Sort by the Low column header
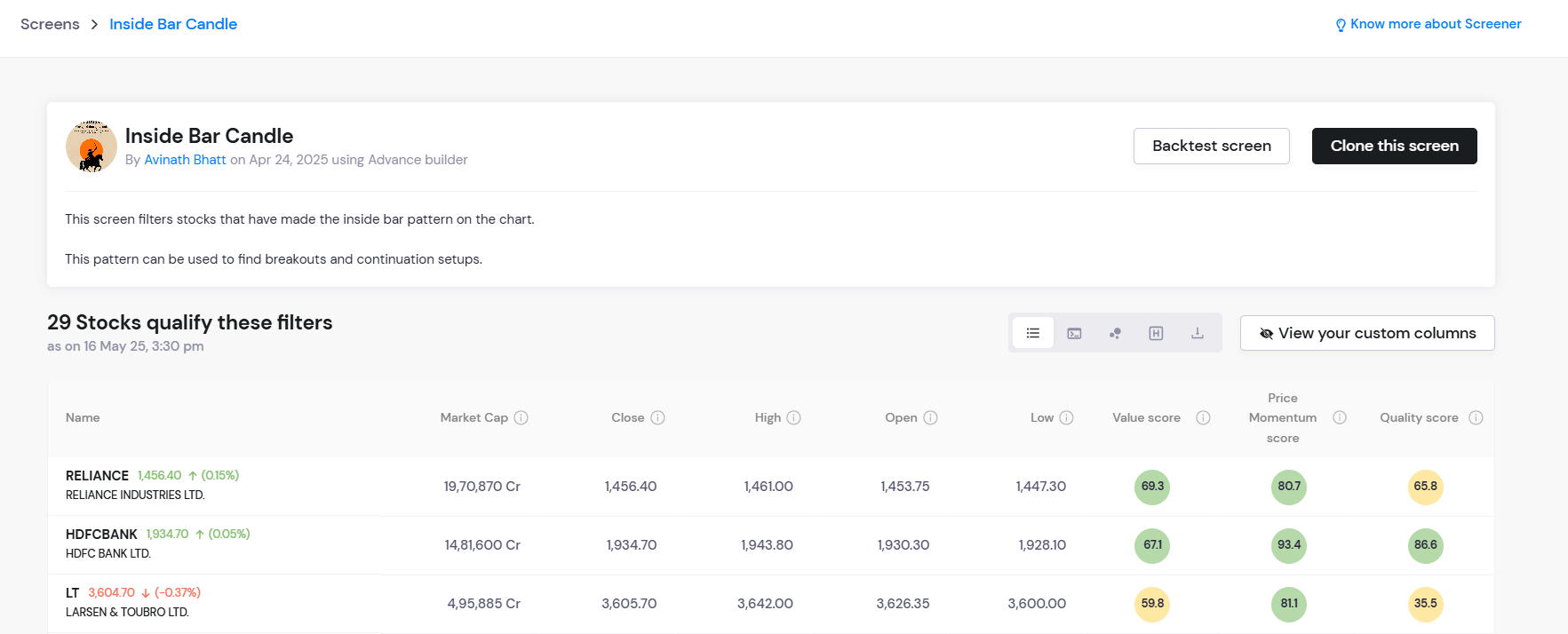This screenshot has height=634, width=1568. 1042,417
